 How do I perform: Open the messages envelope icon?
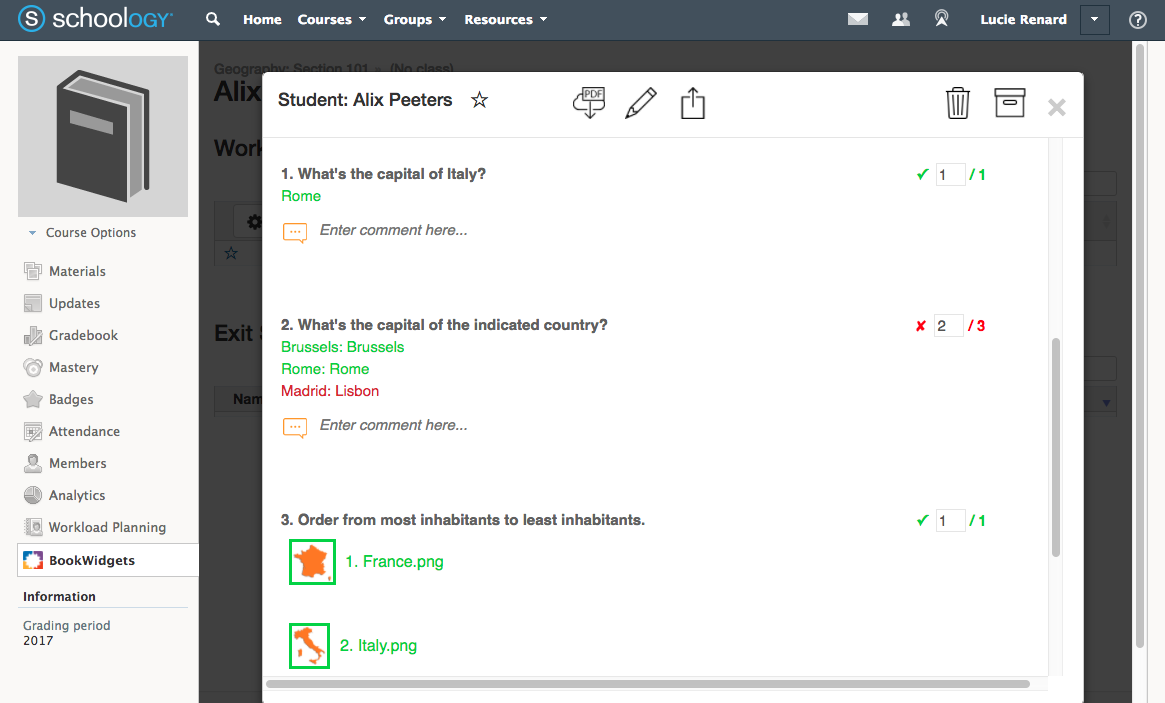pyautogui.click(x=857, y=18)
